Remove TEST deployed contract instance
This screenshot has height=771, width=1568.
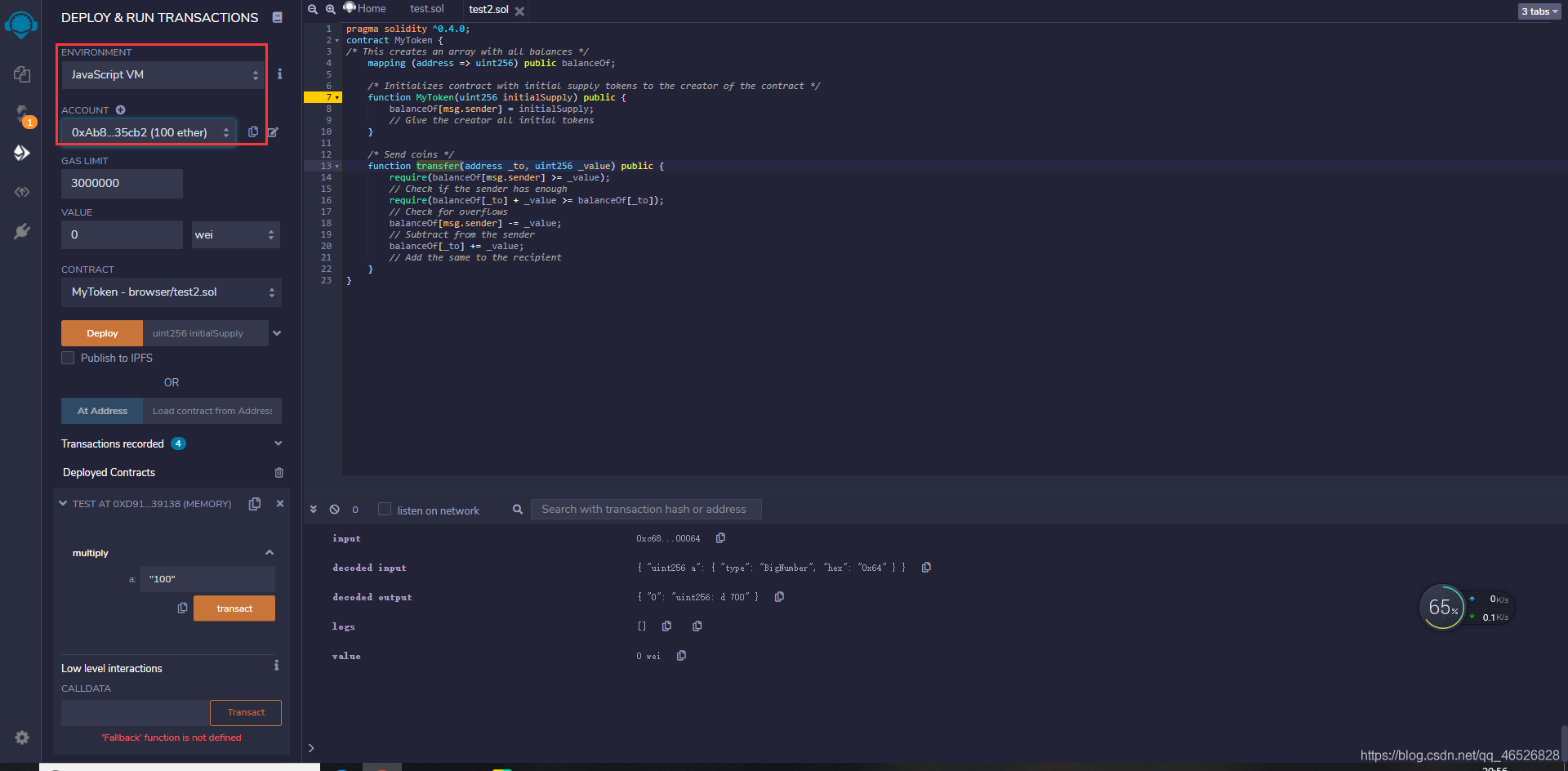[x=280, y=503]
